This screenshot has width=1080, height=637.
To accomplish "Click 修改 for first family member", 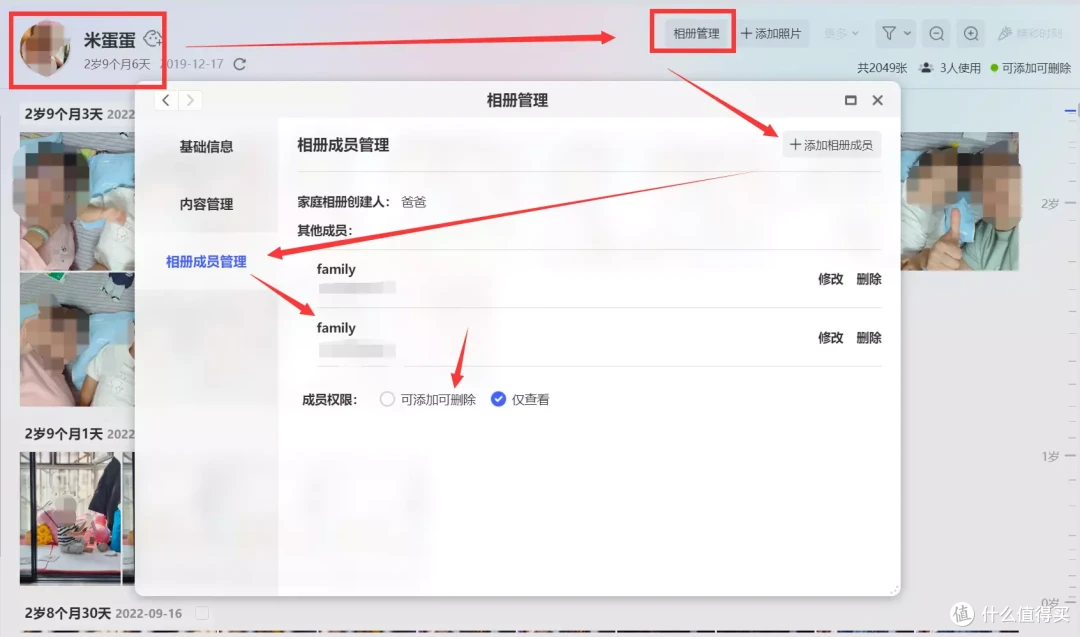I will click(830, 279).
